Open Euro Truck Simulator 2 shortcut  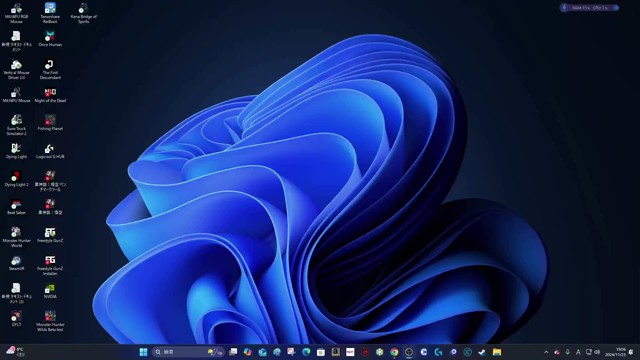coord(16,125)
